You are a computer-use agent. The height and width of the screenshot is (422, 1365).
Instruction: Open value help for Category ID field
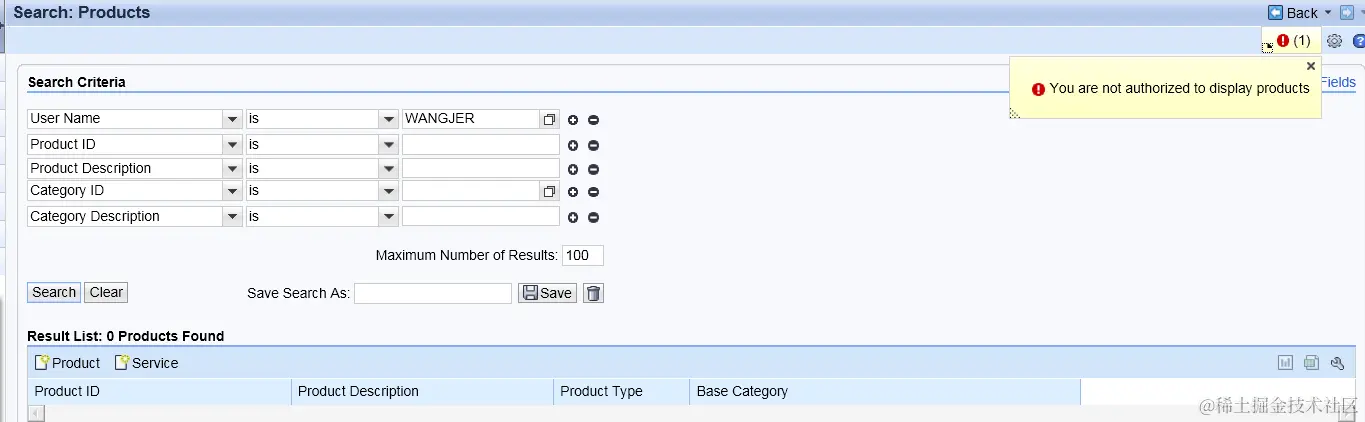549,191
